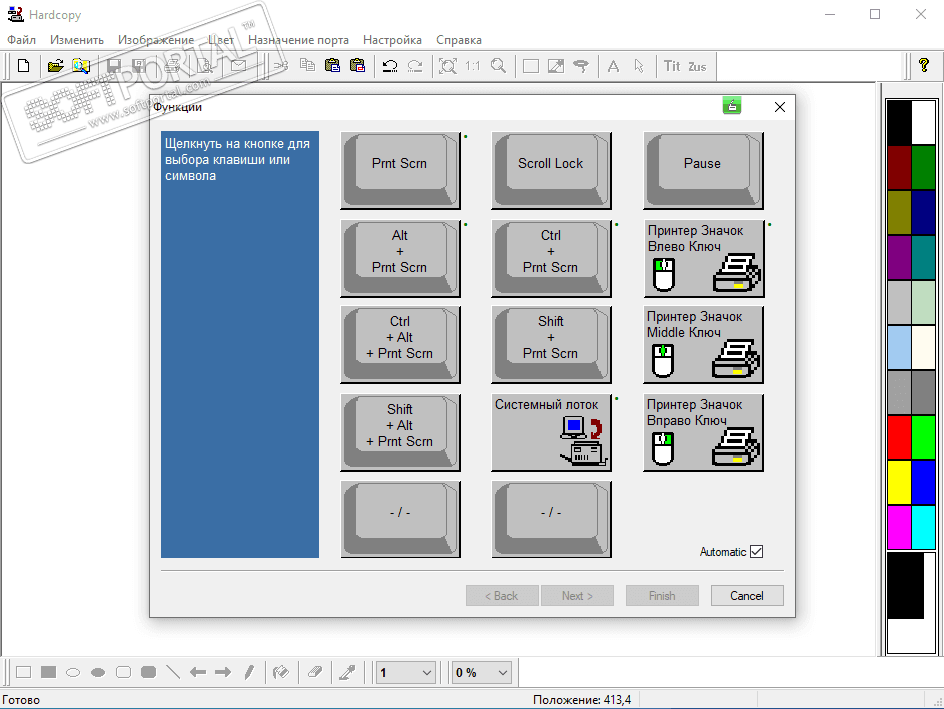Click the Help question mark icon
944x709 pixels.
[924, 66]
